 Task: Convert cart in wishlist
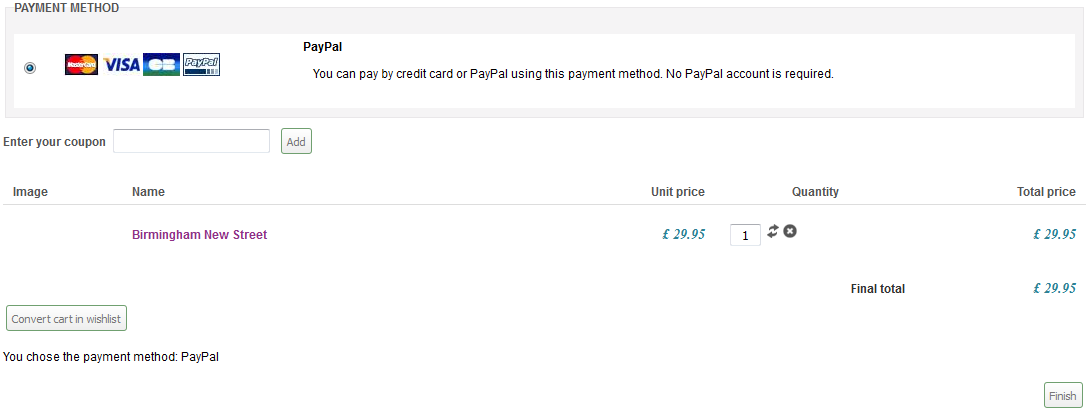point(67,318)
